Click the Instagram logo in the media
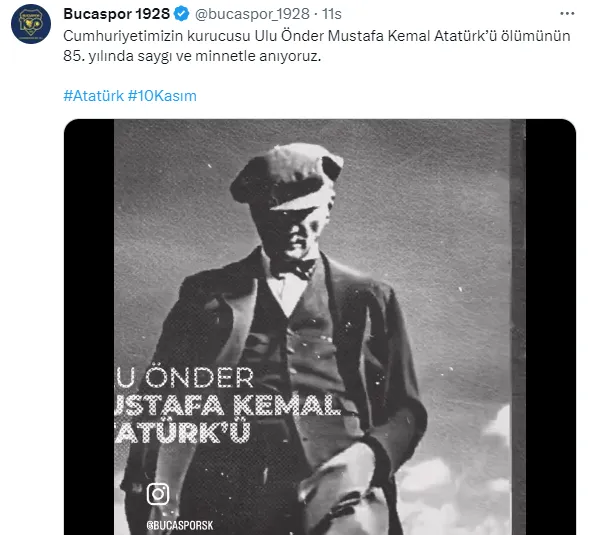 pos(158,494)
